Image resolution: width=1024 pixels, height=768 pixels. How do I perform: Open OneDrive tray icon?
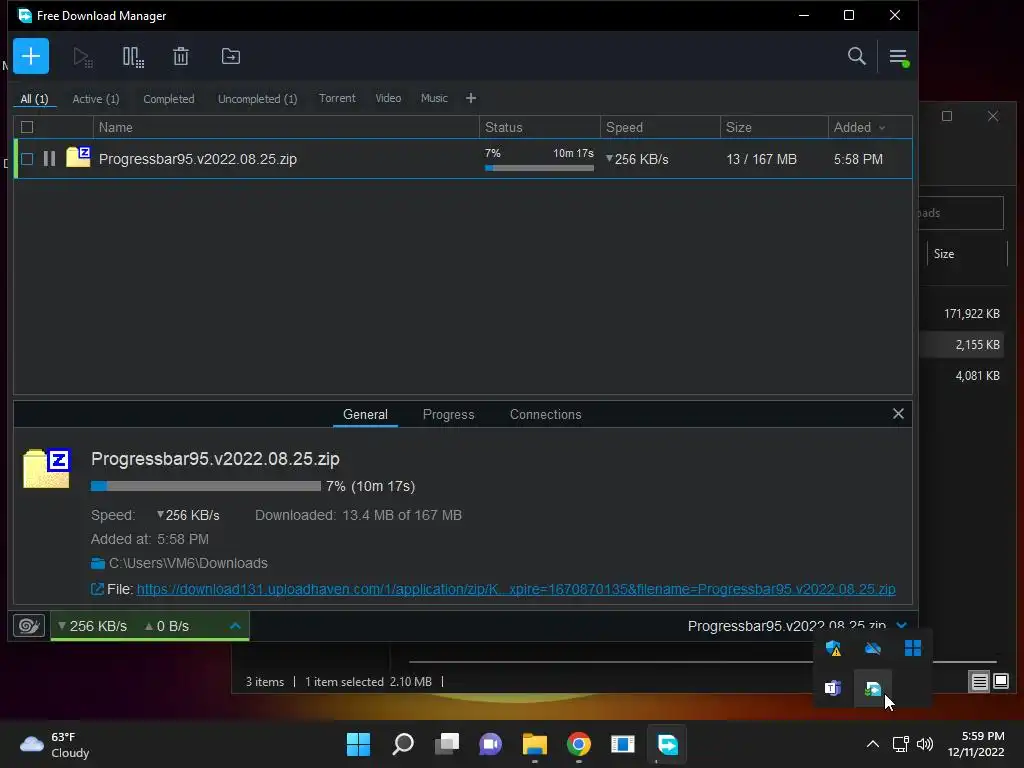point(872,648)
